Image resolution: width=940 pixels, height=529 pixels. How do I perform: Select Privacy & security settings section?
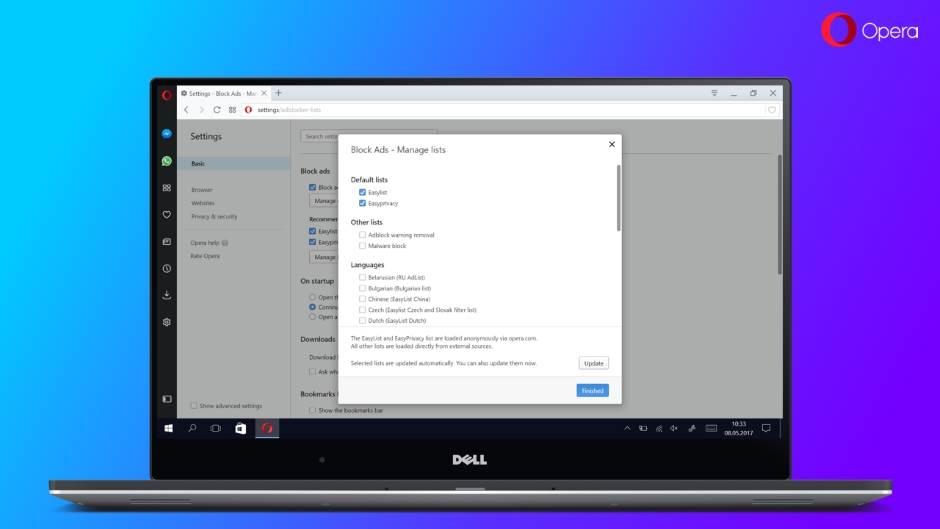(214, 217)
